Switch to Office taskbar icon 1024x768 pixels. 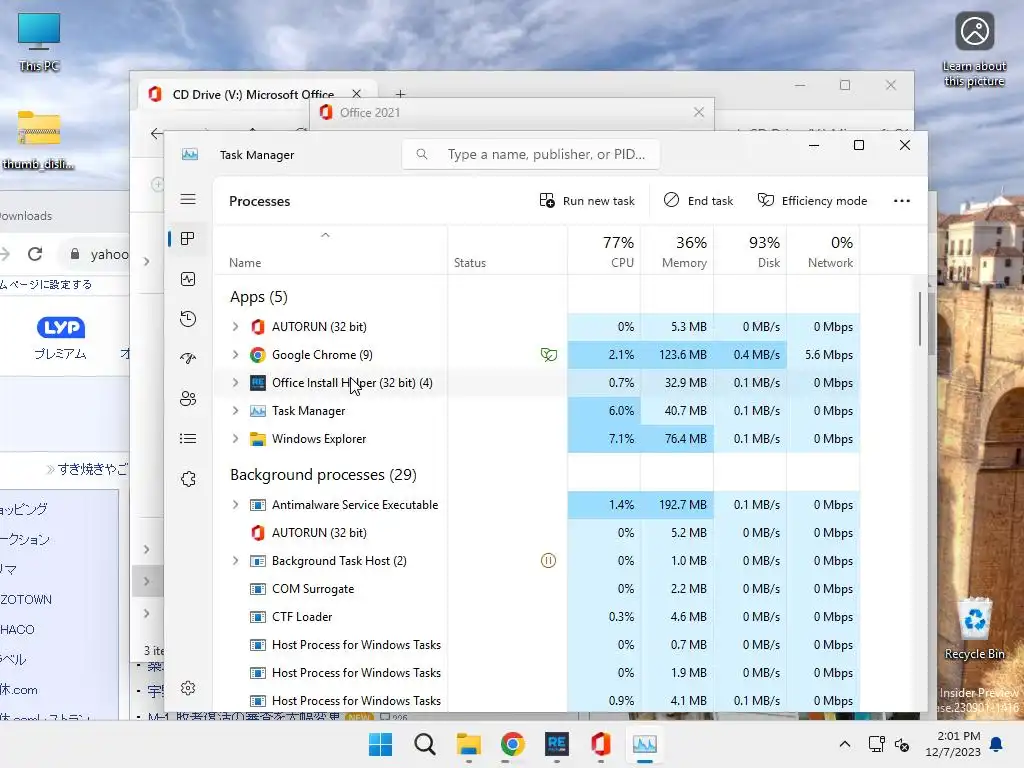(x=601, y=744)
